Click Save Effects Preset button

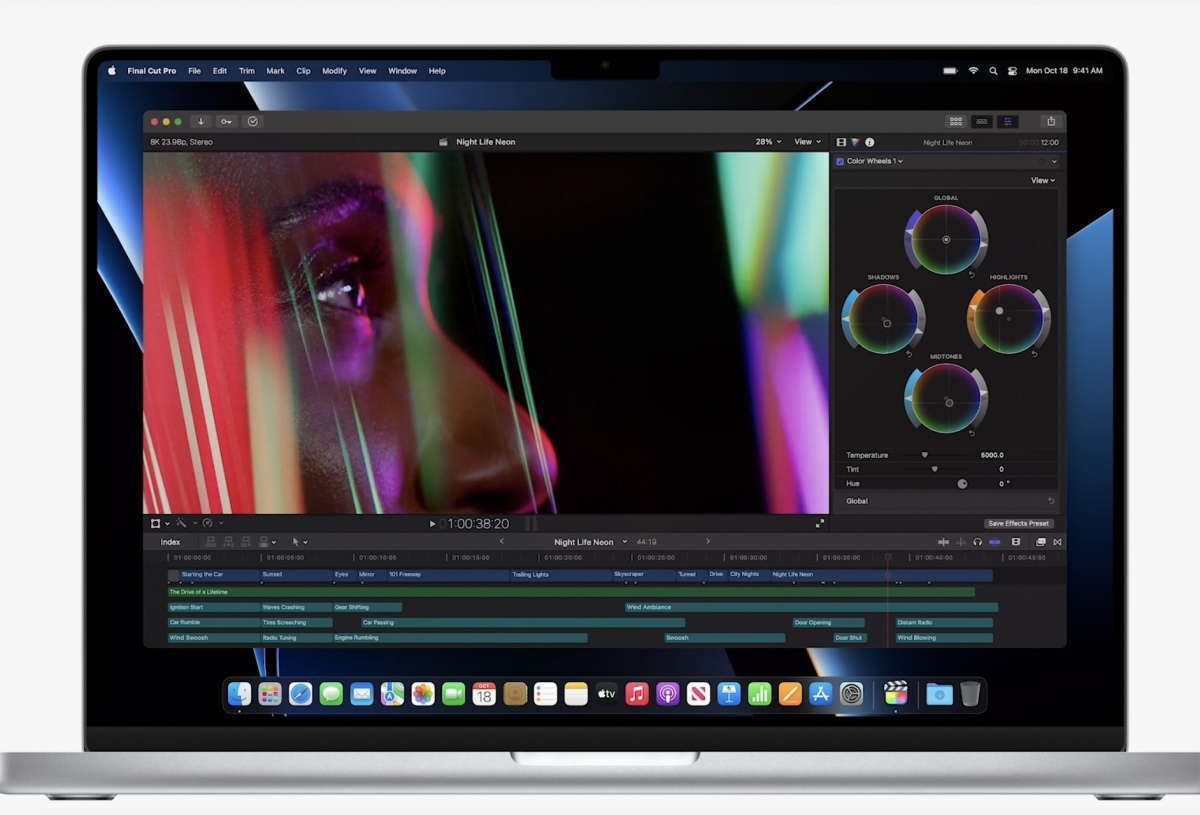pos(1018,523)
